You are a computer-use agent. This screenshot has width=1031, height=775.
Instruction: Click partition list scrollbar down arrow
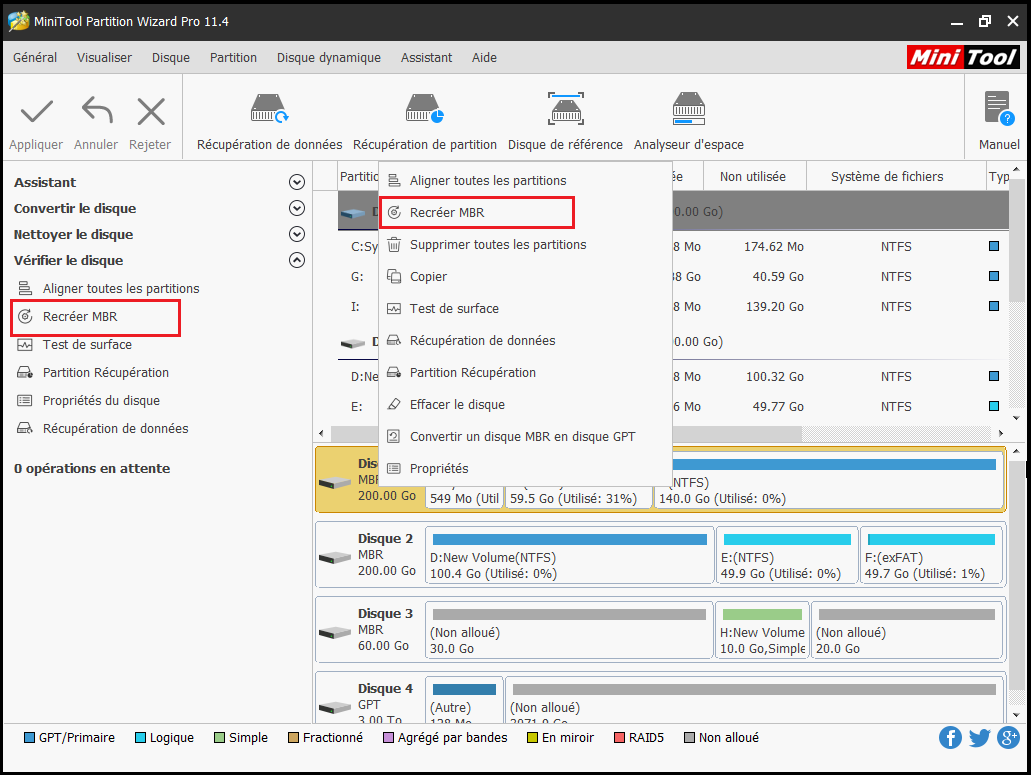pos(1016,418)
